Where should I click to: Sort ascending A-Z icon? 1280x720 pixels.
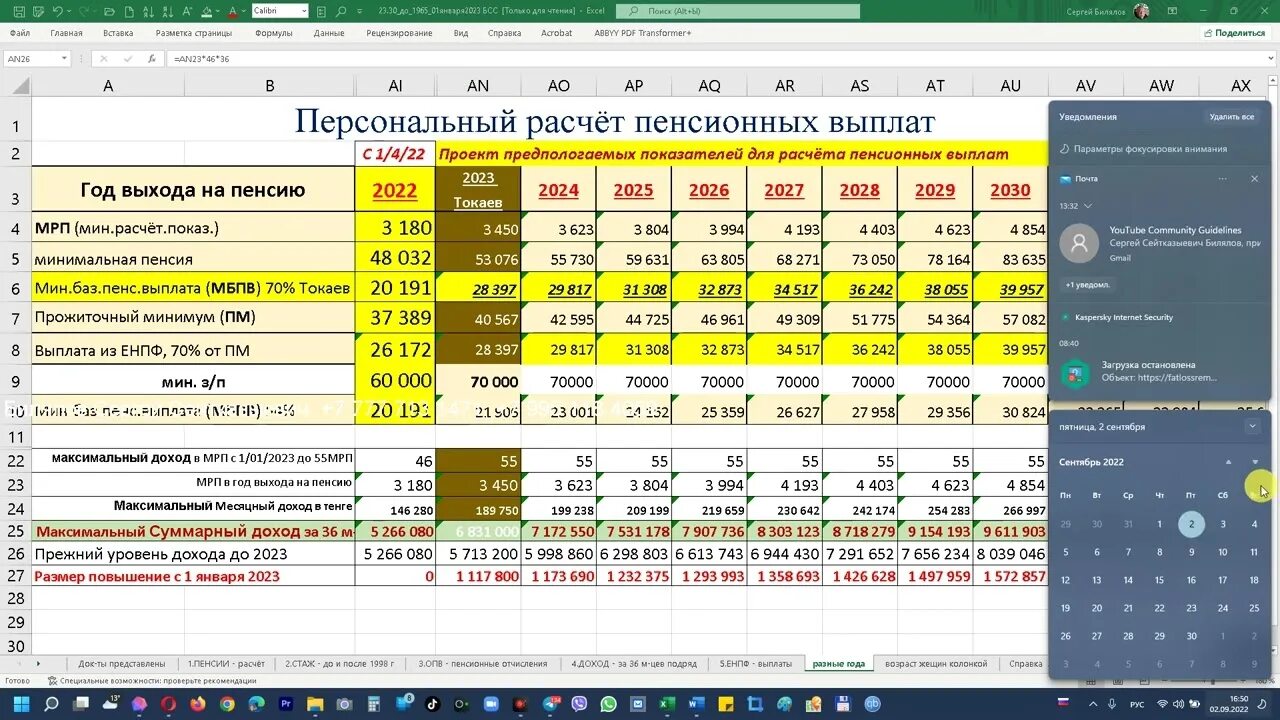148,11
